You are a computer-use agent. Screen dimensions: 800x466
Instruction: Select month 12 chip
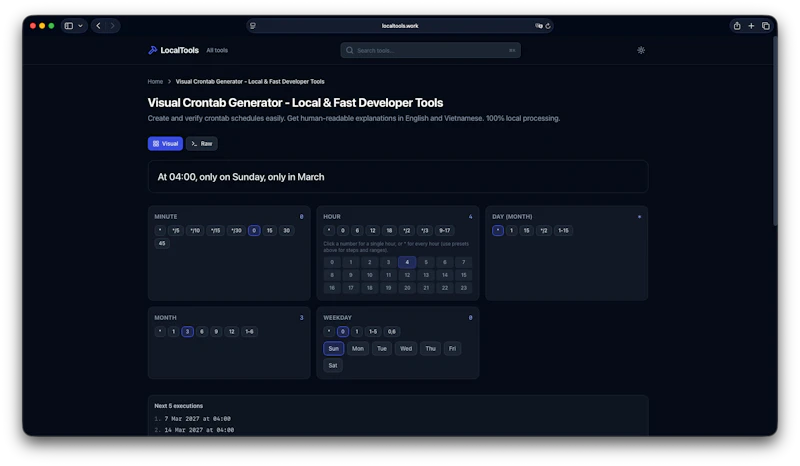[x=232, y=331]
